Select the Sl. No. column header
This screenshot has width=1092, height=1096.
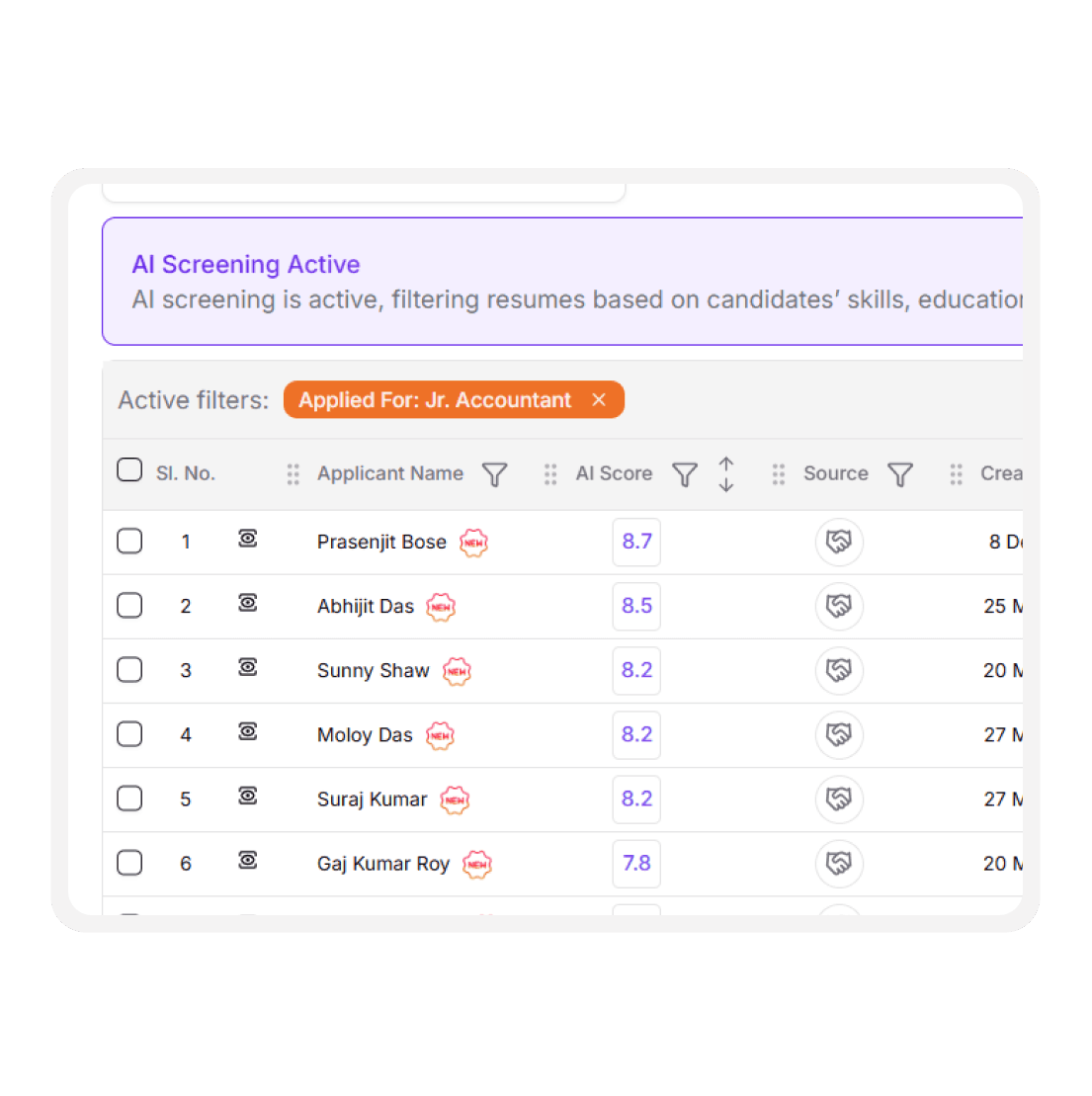[186, 473]
